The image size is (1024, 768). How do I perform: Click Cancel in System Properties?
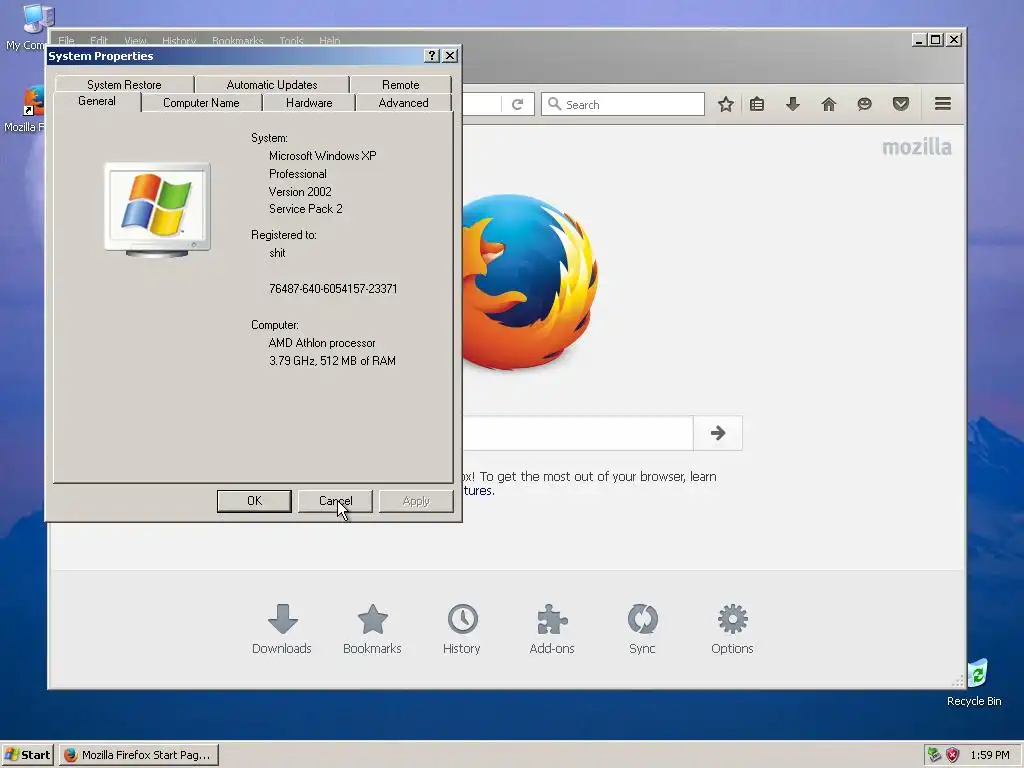335,501
